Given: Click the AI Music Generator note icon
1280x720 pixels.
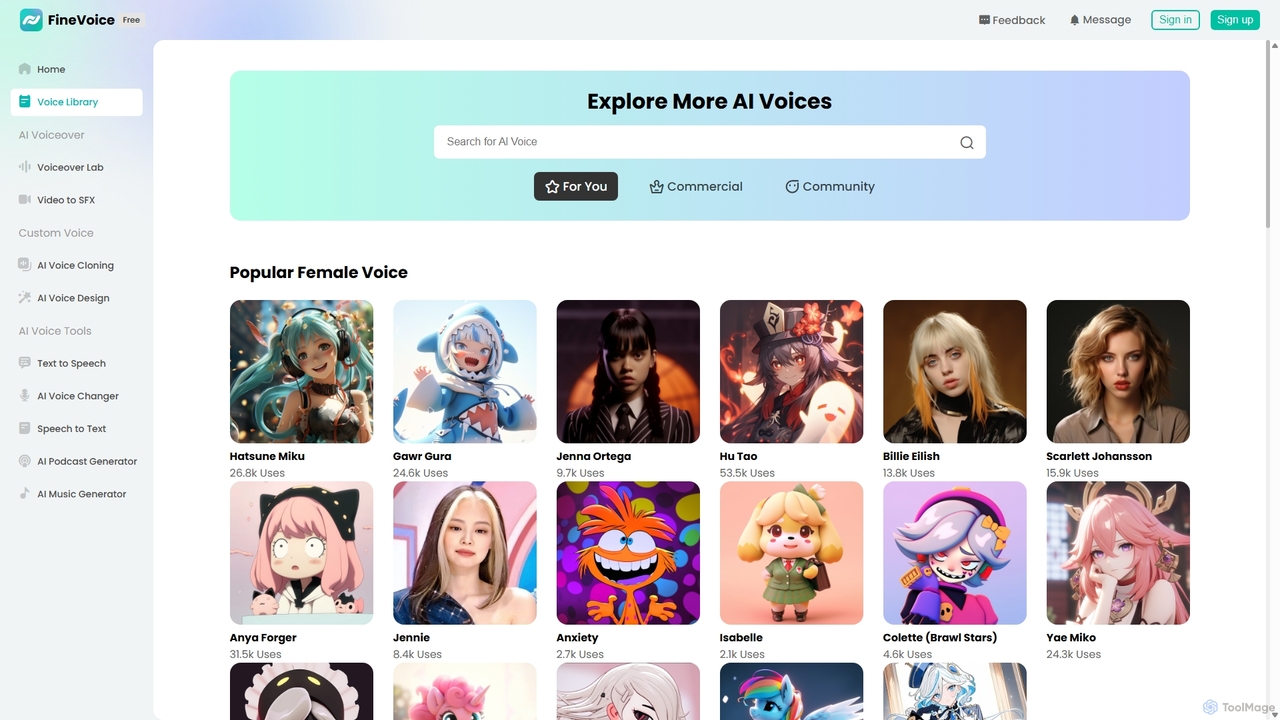Looking at the screenshot, I should point(25,494).
